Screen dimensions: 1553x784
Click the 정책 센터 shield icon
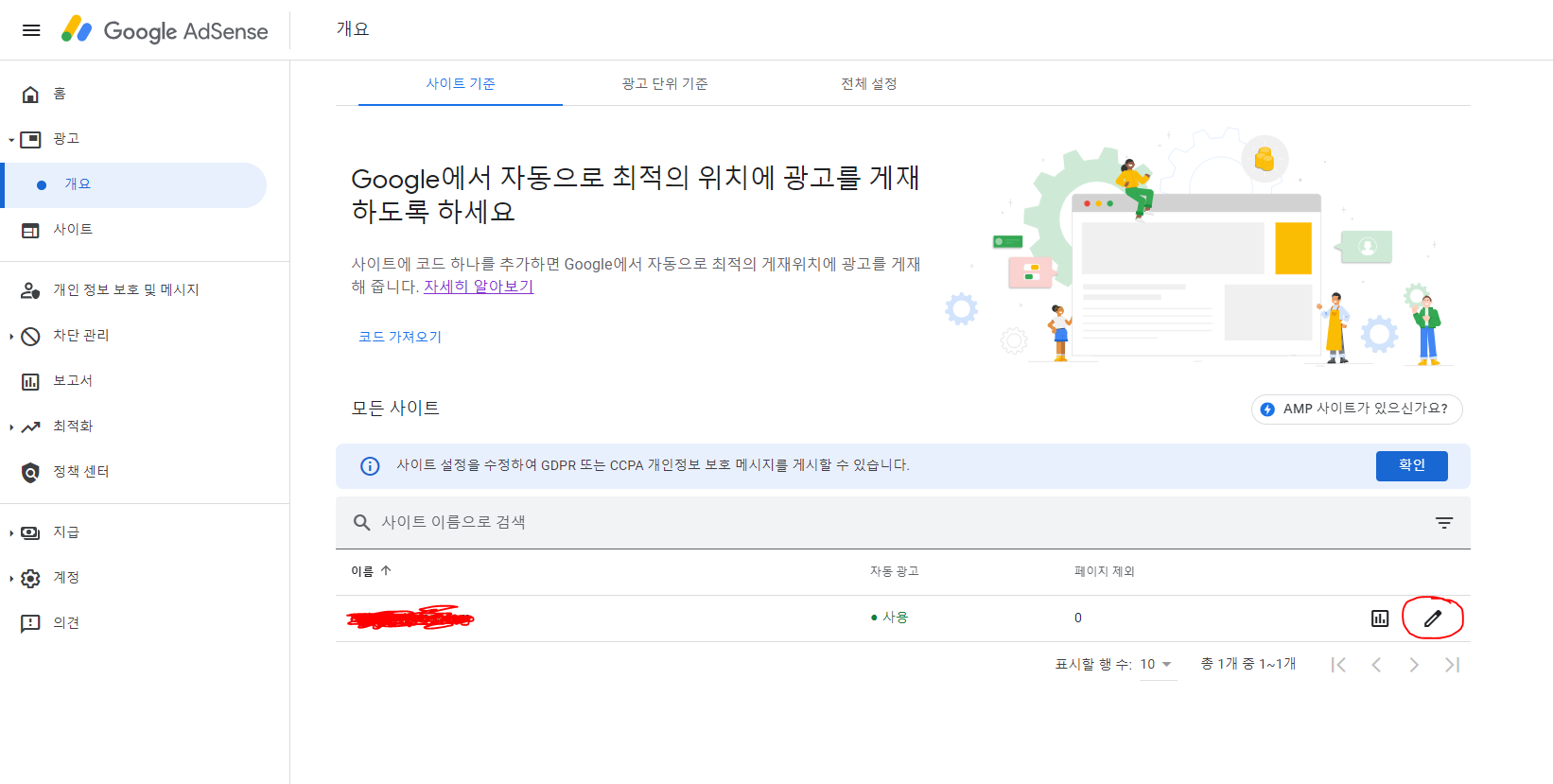pyautogui.click(x=30, y=472)
